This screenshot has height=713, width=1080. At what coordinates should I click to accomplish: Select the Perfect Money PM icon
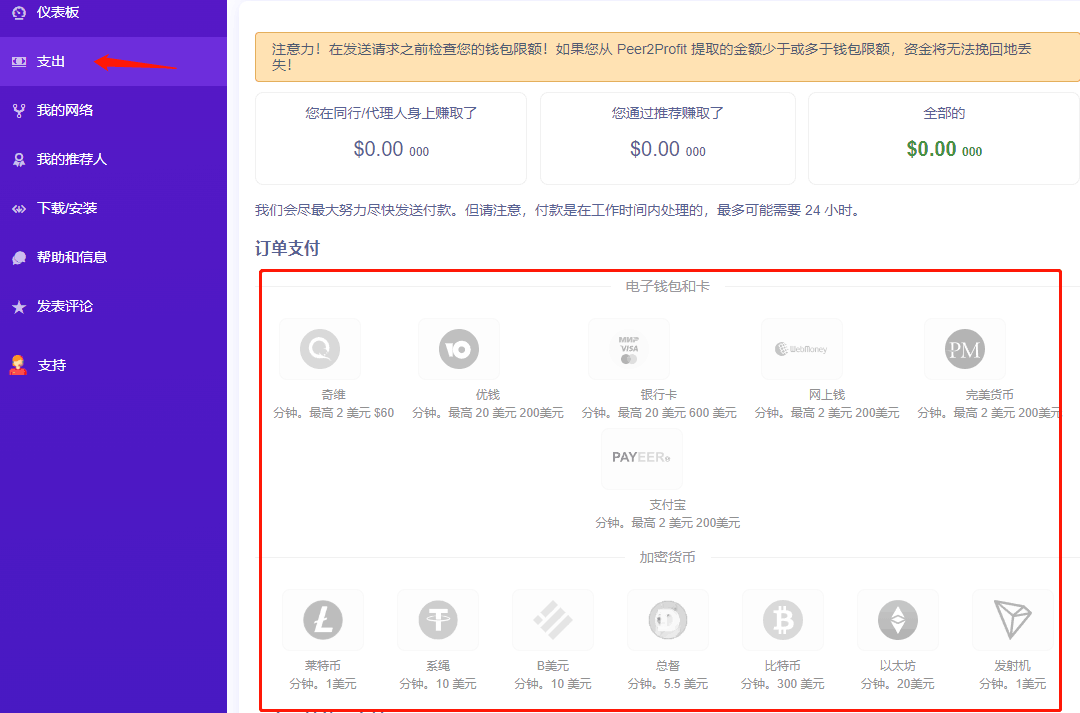[964, 349]
